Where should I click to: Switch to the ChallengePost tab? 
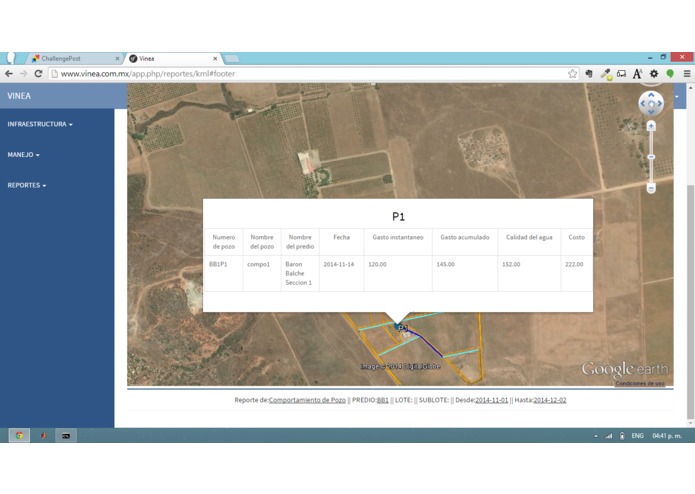coord(73,58)
